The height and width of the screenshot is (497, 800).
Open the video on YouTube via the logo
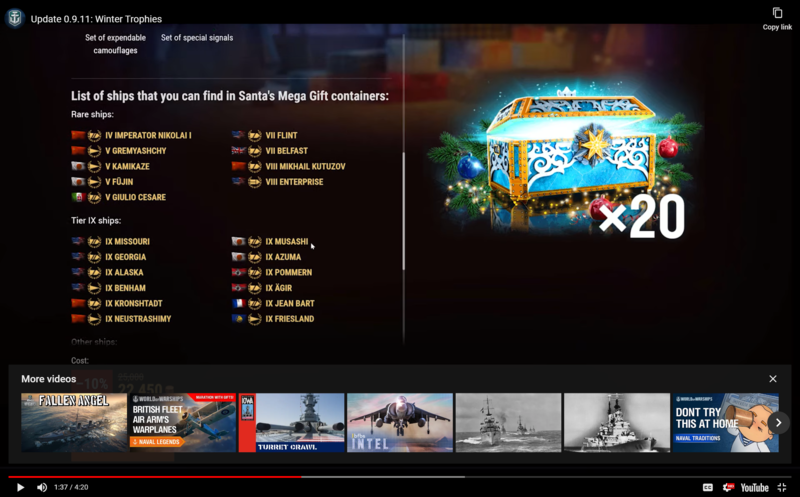coord(755,487)
